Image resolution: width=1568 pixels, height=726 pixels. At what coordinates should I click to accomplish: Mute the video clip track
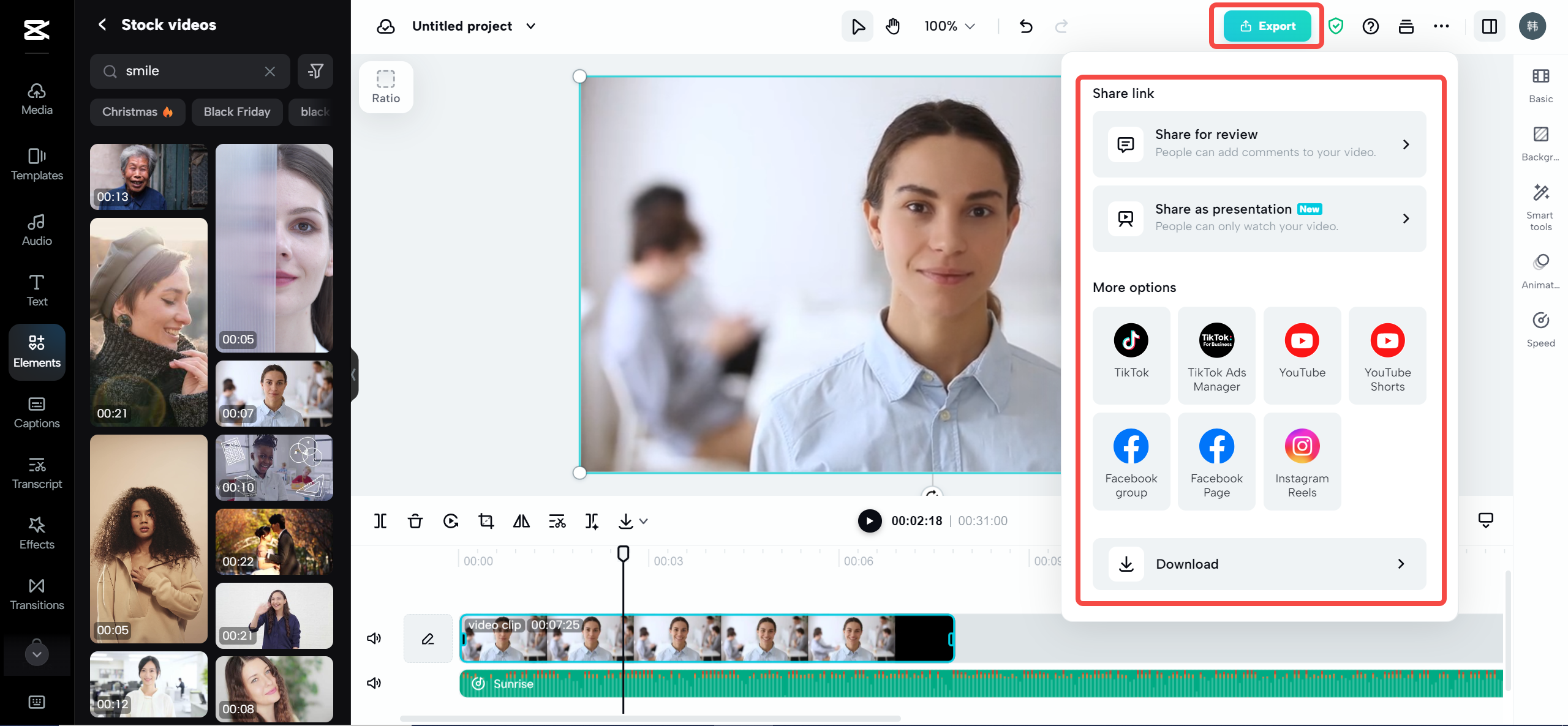[x=374, y=638]
